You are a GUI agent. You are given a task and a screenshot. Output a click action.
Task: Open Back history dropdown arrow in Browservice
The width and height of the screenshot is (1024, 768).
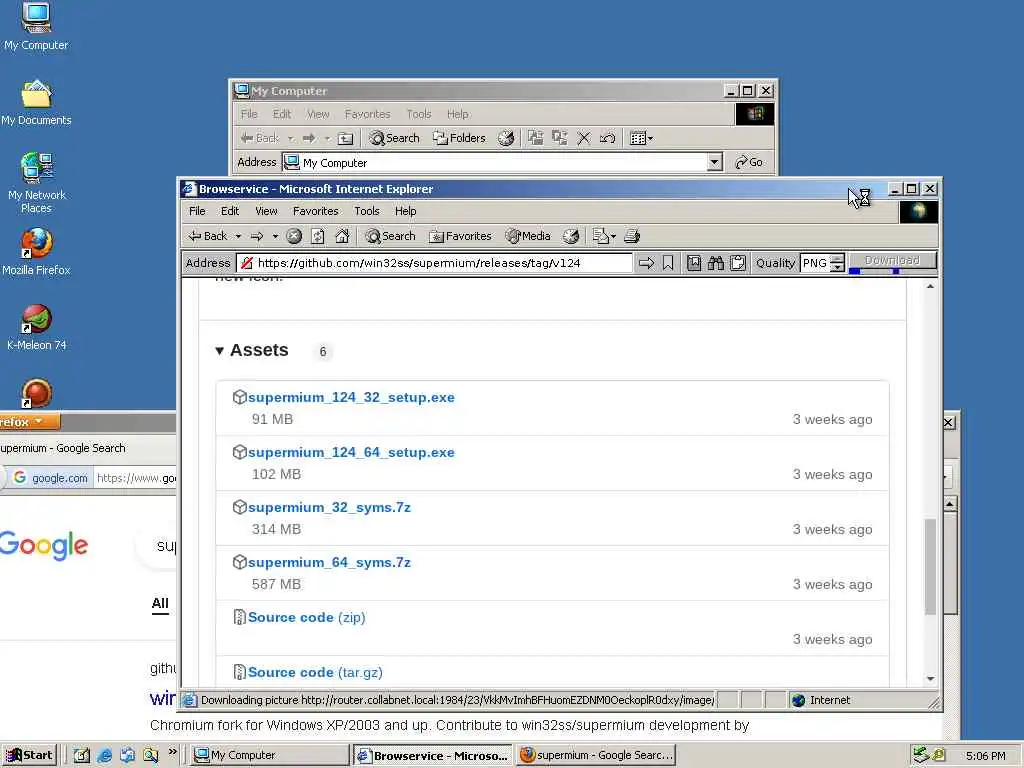[238, 236]
